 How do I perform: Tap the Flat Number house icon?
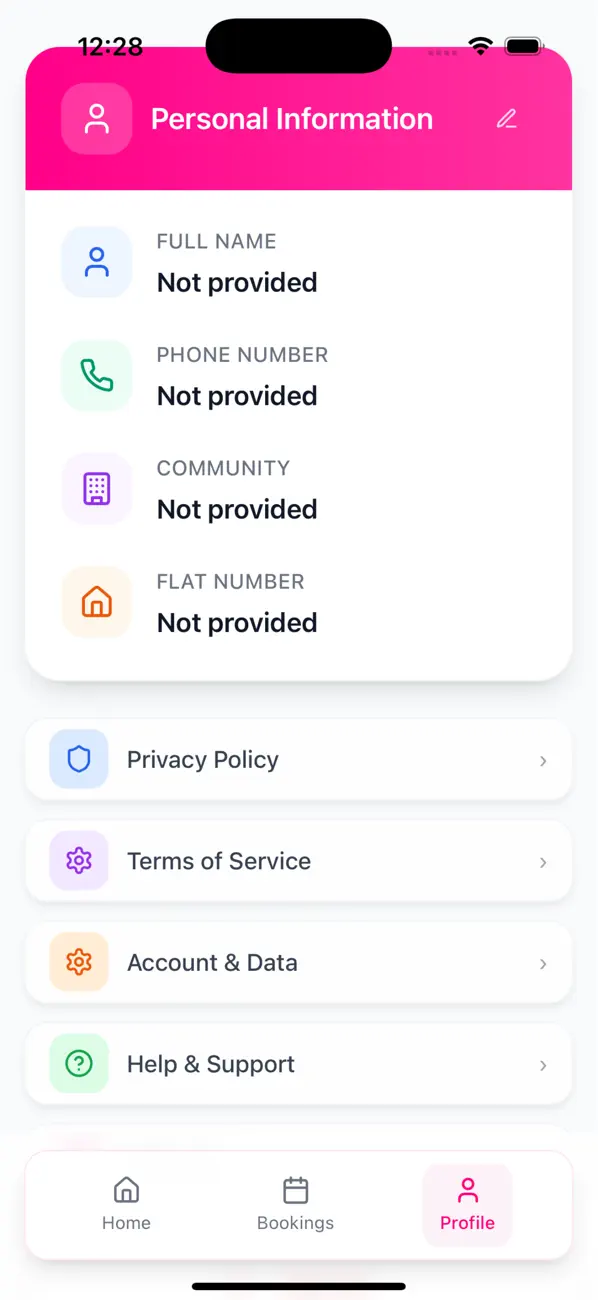click(x=96, y=602)
